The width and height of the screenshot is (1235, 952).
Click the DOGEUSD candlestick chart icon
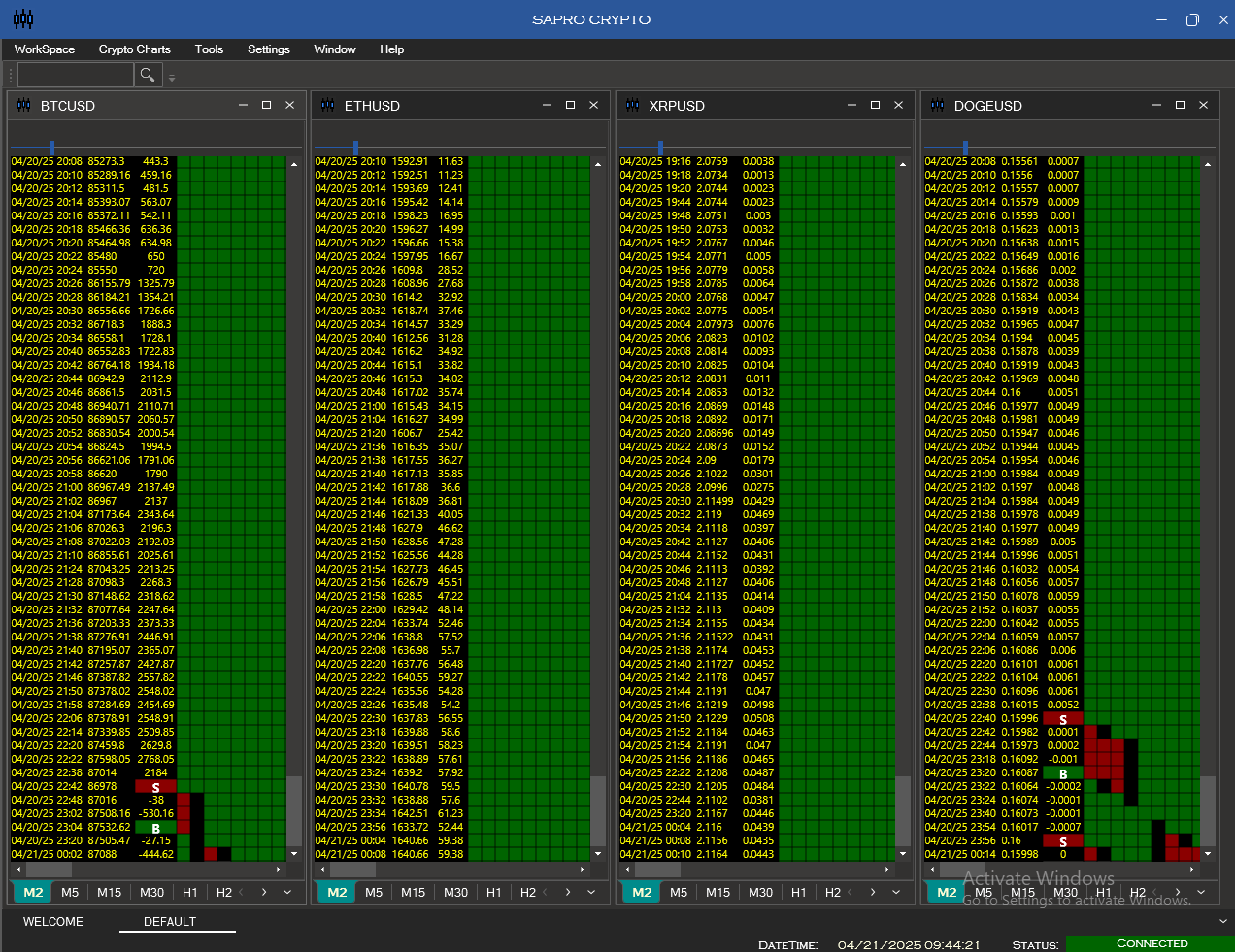point(938,105)
